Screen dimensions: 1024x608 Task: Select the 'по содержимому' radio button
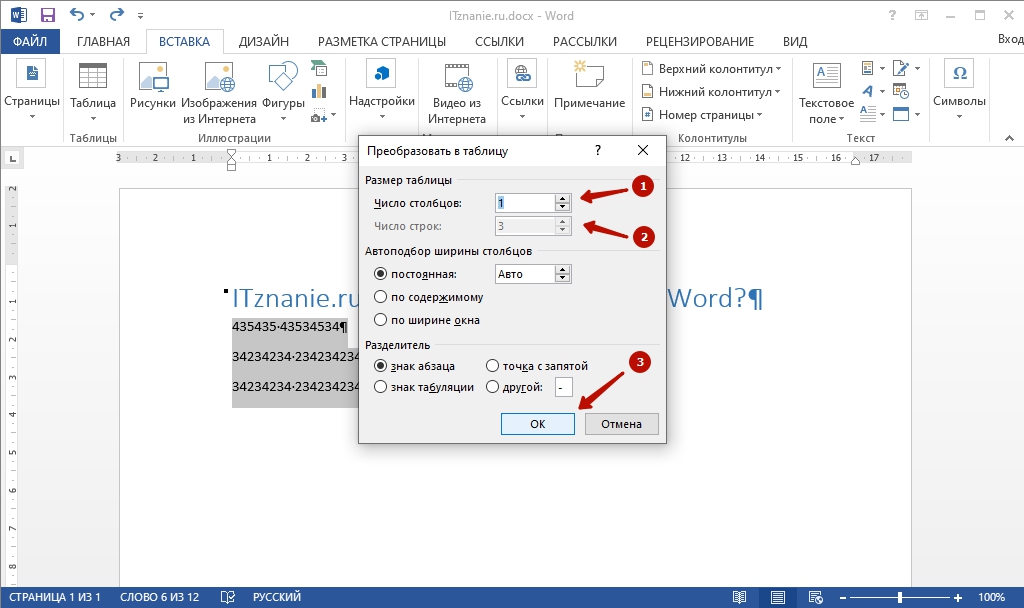click(380, 296)
